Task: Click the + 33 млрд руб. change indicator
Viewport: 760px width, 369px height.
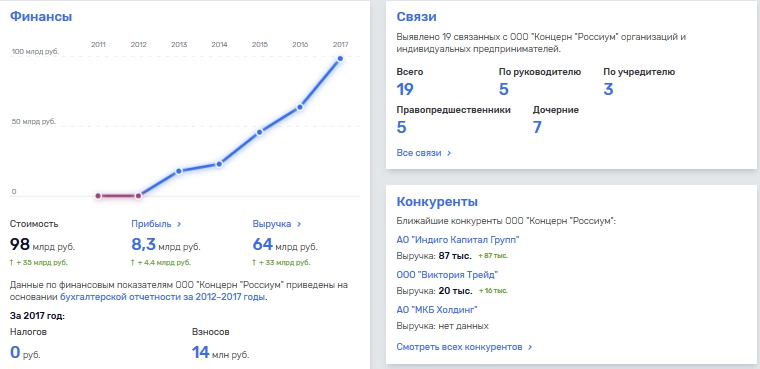Action: coord(282,263)
